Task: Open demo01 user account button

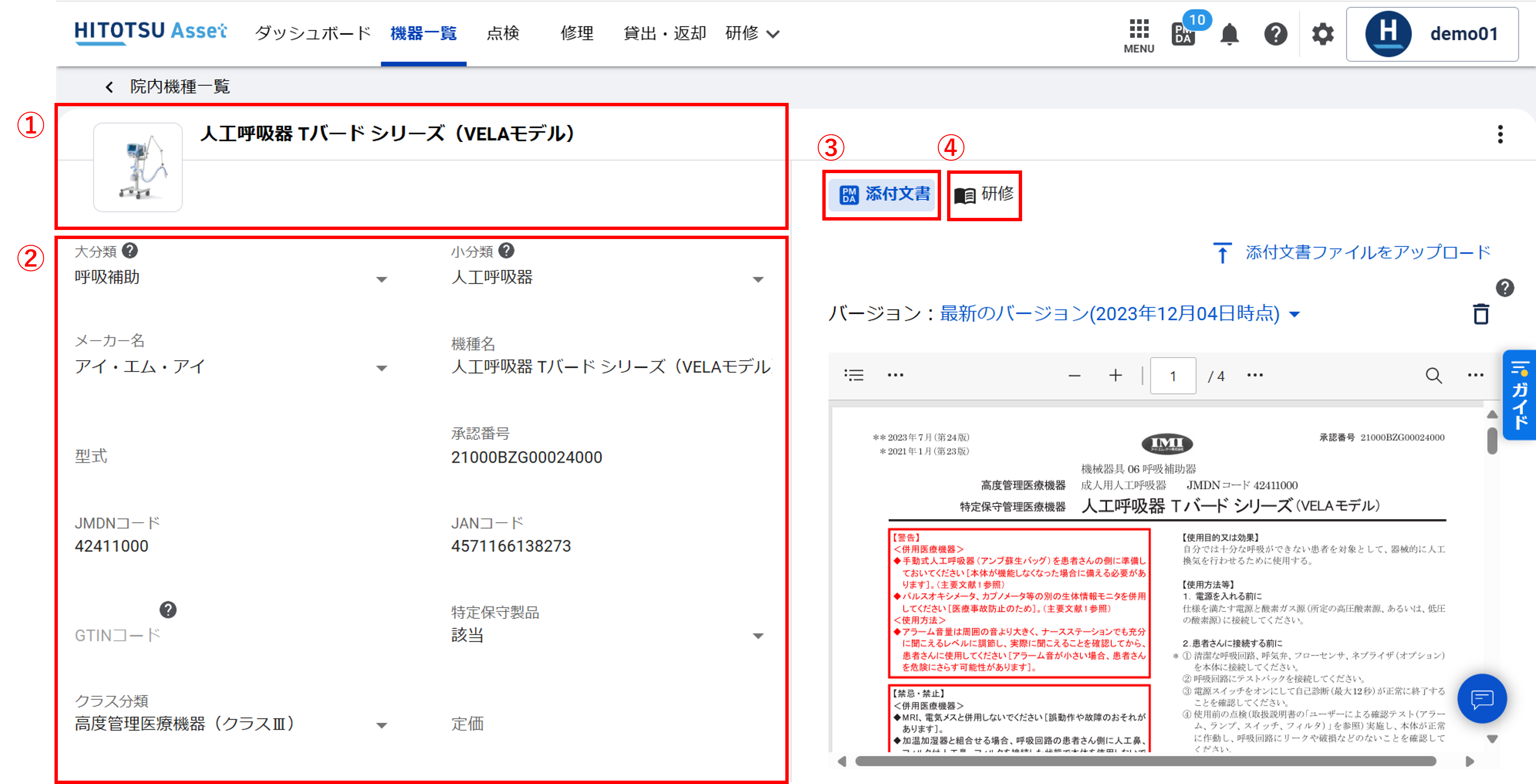Action: (x=1432, y=34)
